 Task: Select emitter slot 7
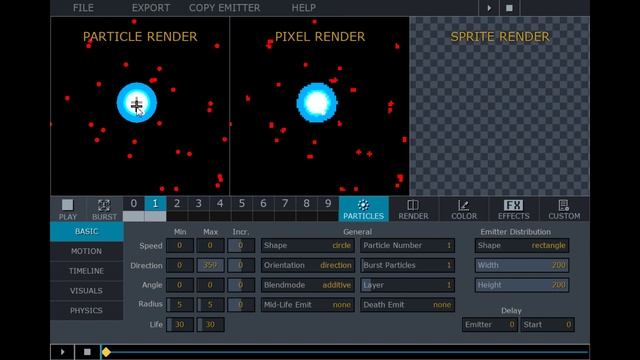click(285, 204)
